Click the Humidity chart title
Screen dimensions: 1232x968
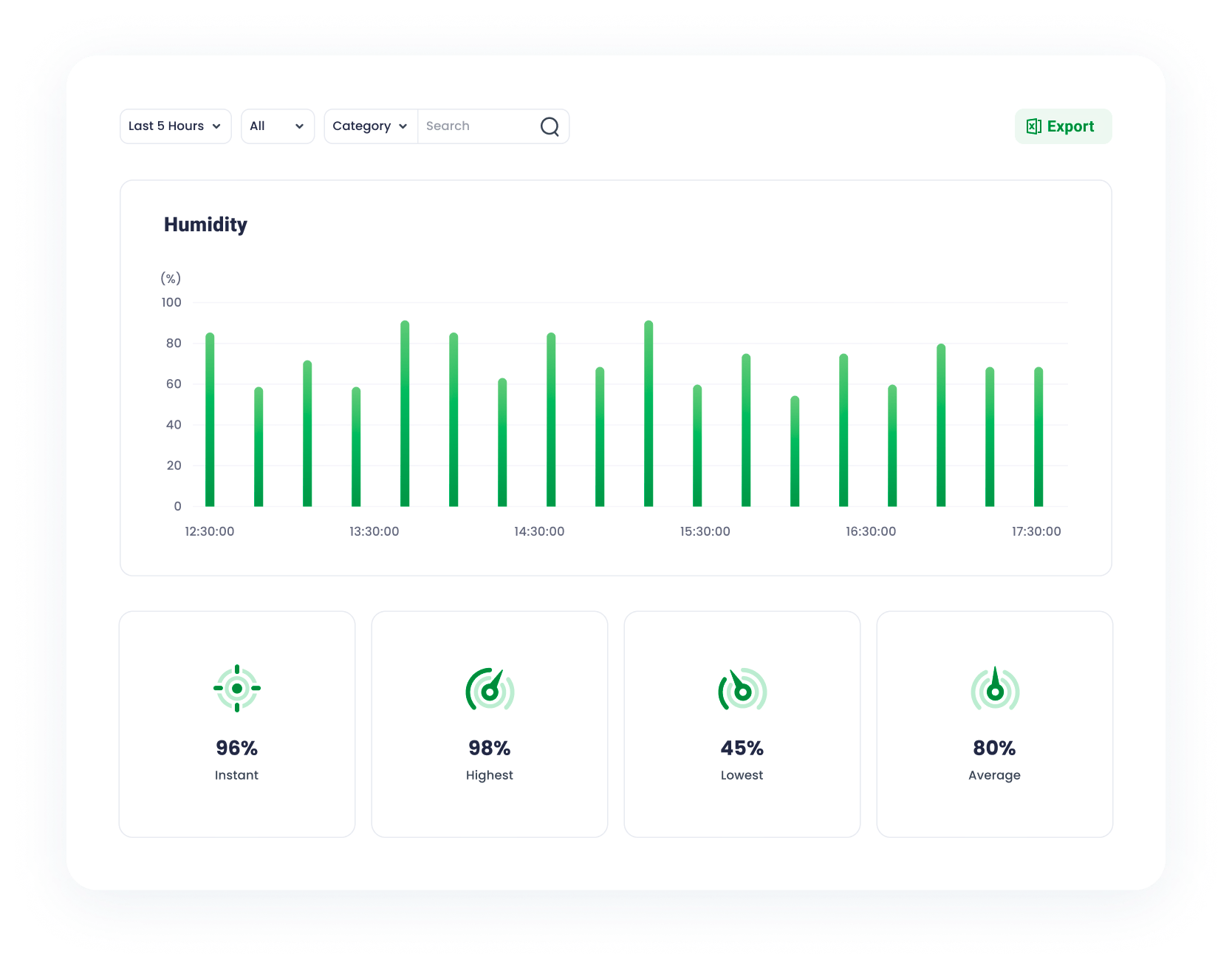click(205, 225)
